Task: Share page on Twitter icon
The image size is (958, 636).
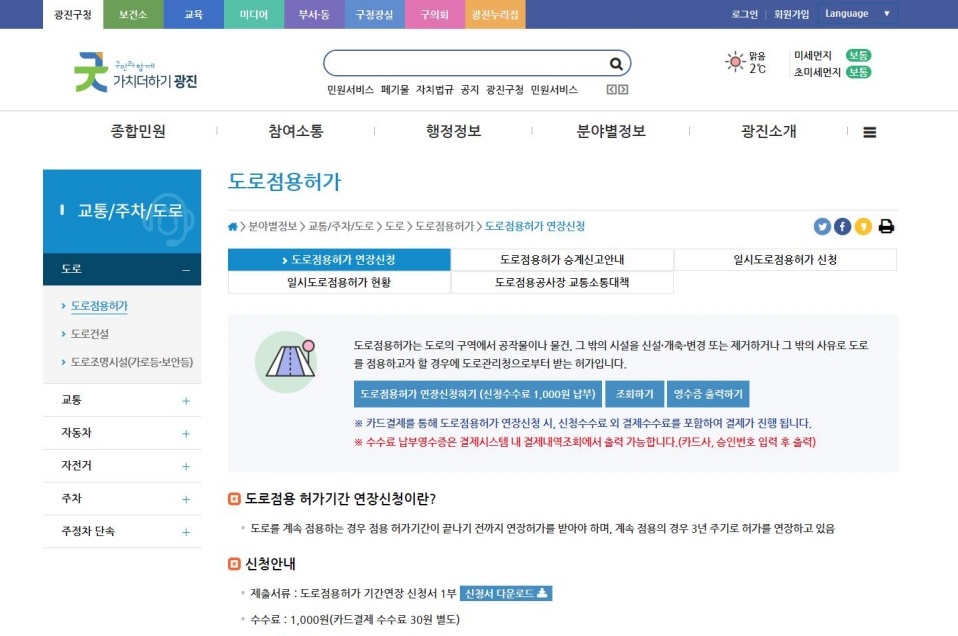Action: (x=822, y=227)
